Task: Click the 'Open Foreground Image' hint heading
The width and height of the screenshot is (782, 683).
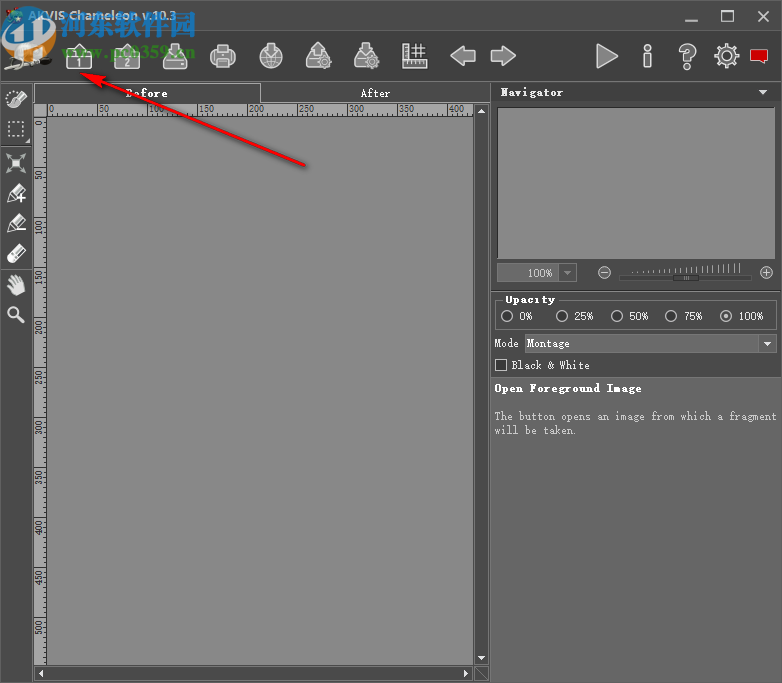Action: 568,389
